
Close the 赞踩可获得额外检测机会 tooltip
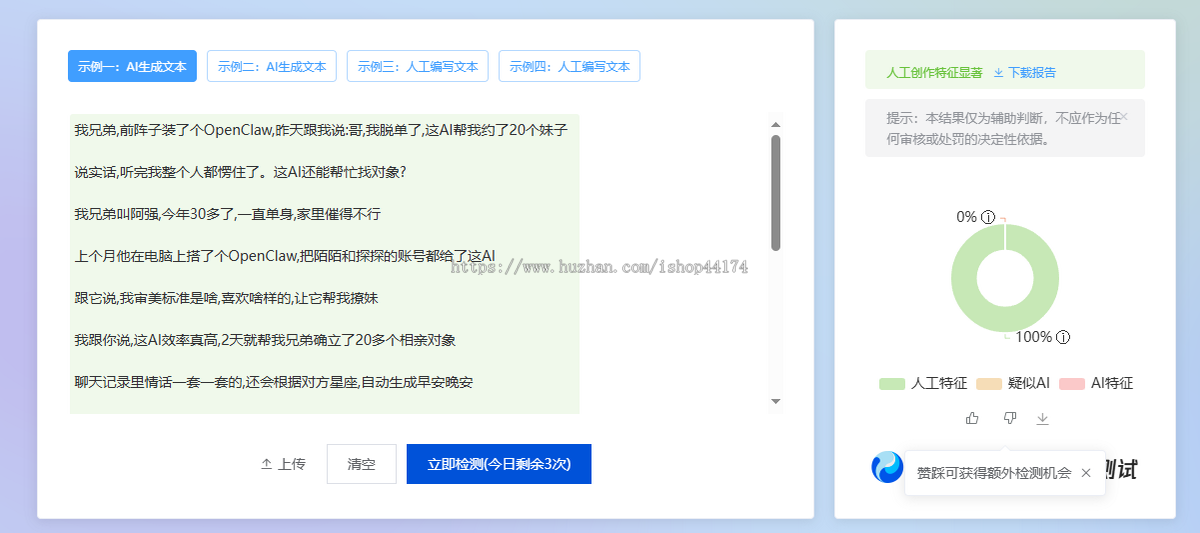pos(1086,473)
